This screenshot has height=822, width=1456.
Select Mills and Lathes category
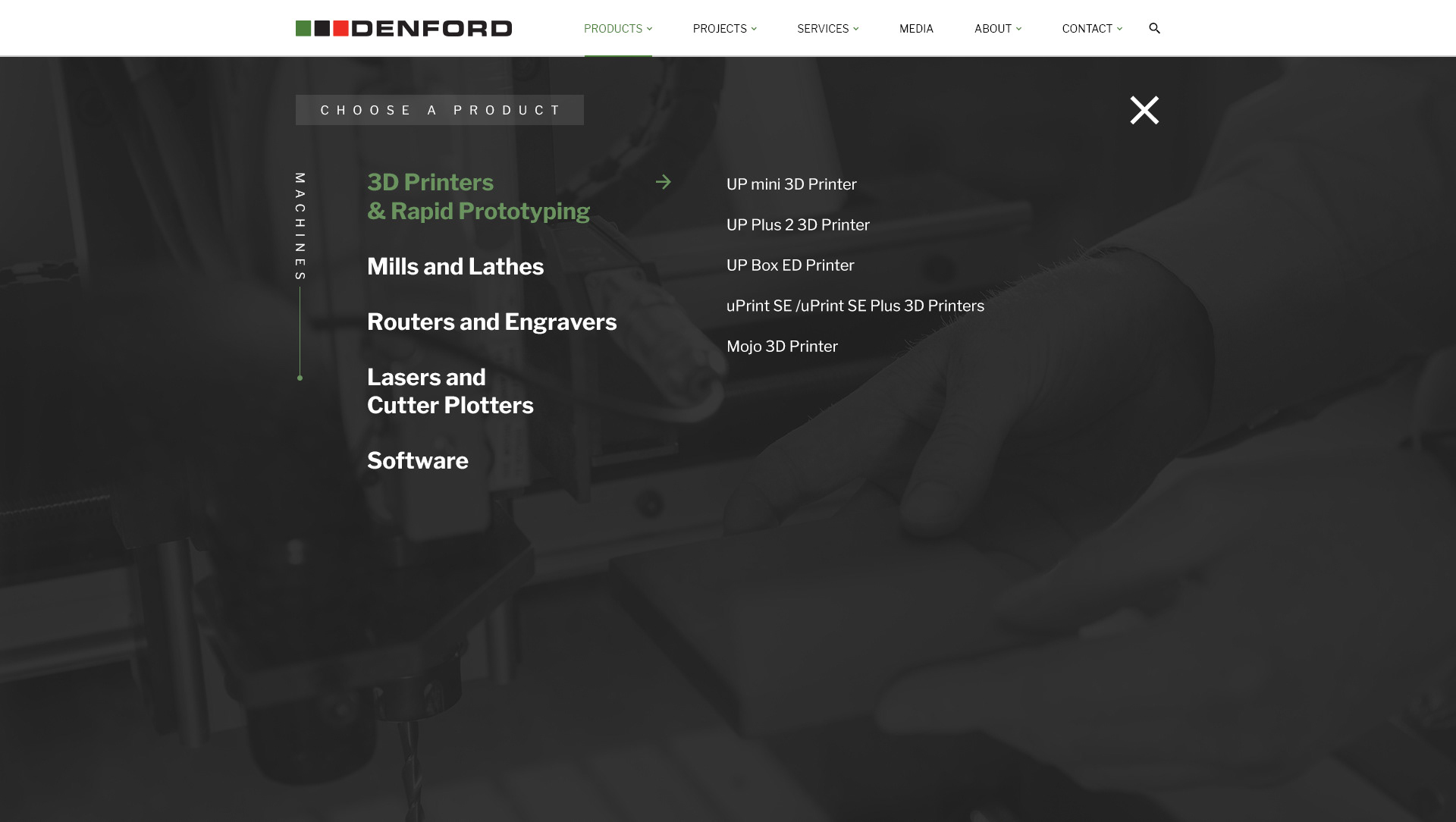455,266
